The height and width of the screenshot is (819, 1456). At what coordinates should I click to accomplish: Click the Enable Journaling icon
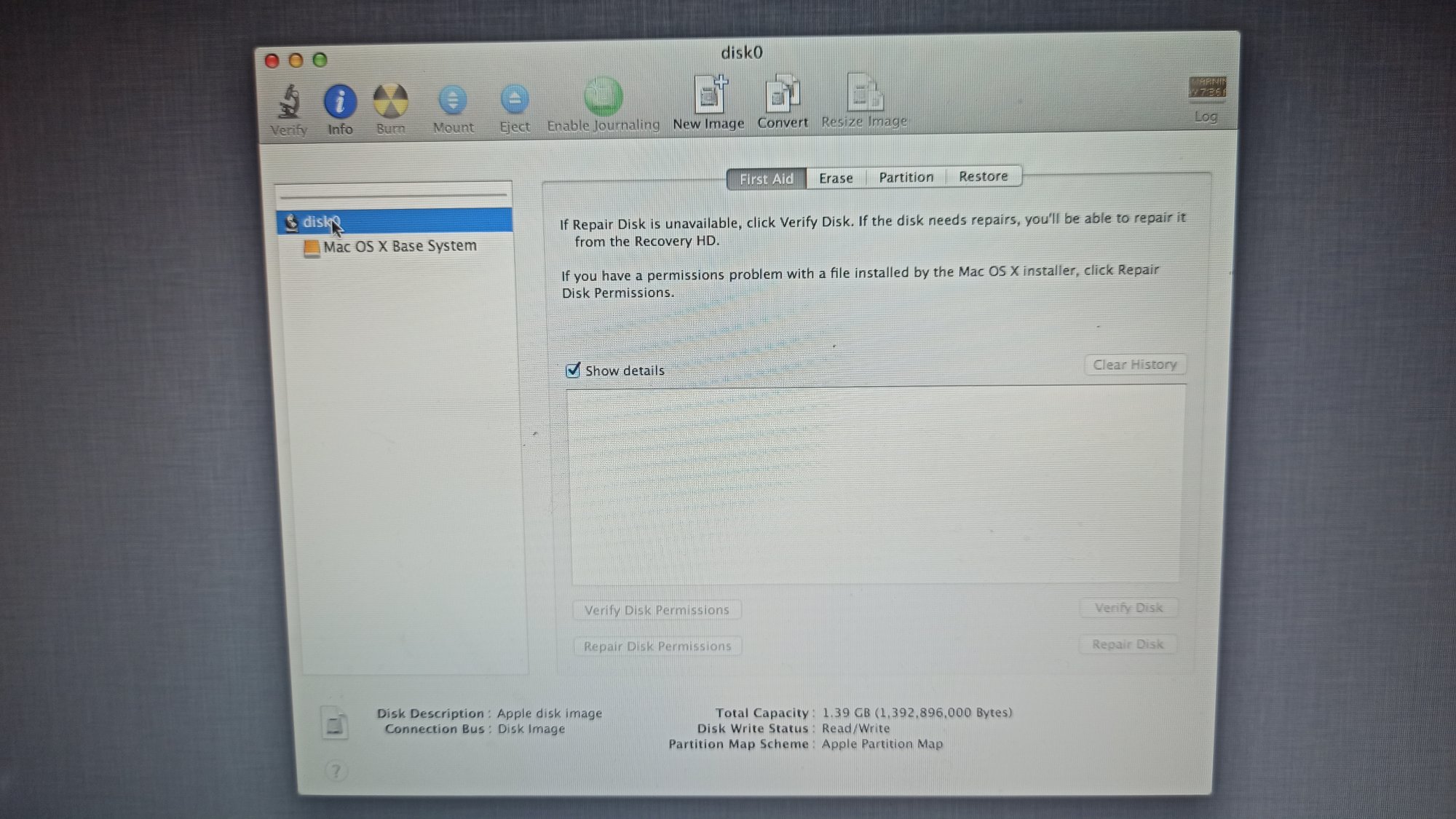(x=603, y=98)
